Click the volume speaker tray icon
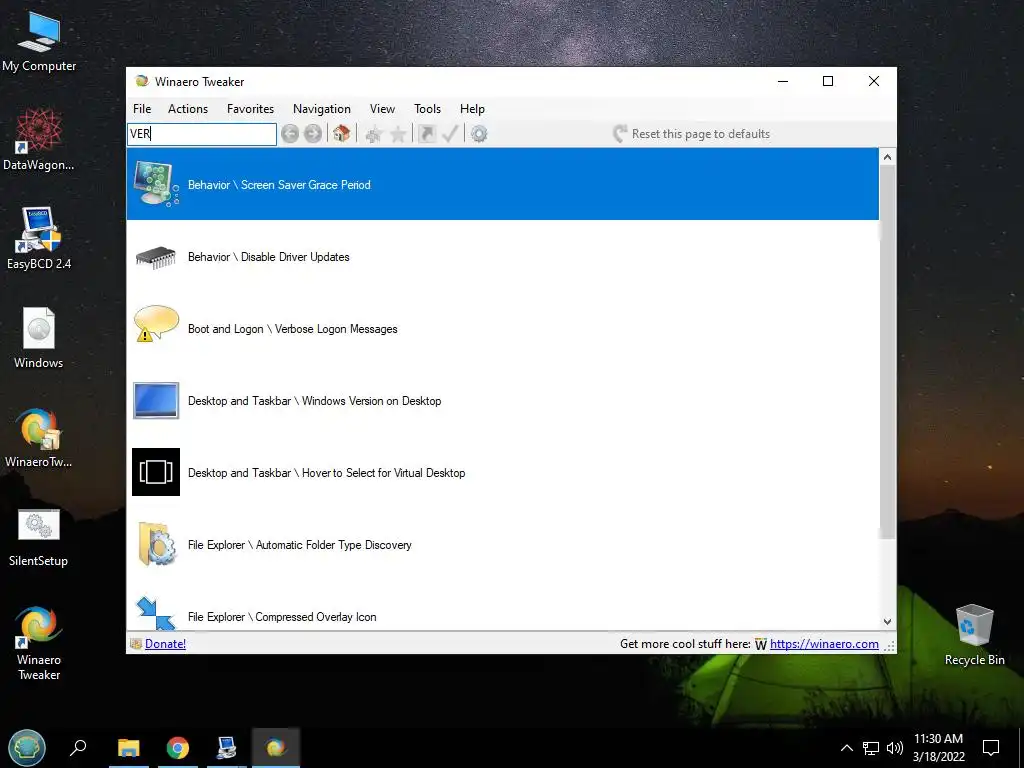Screen dimensions: 1024x768 [895, 748]
